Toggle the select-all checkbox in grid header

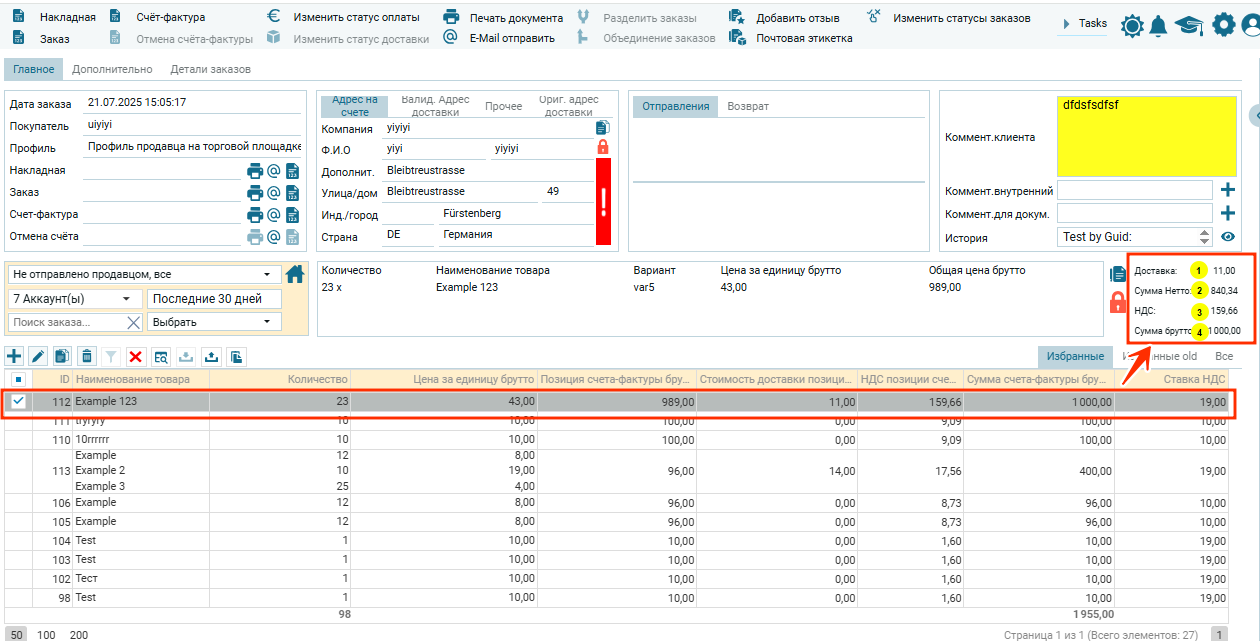(18, 379)
